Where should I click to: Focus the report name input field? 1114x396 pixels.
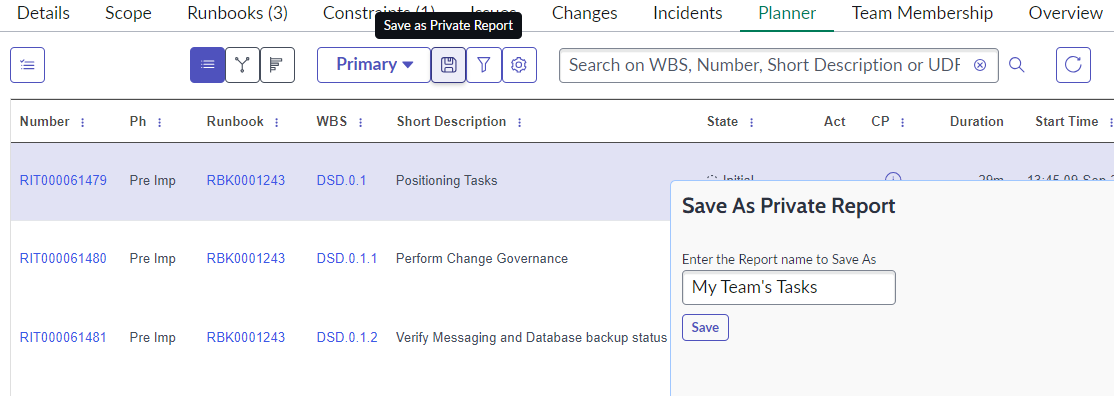coord(789,287)
